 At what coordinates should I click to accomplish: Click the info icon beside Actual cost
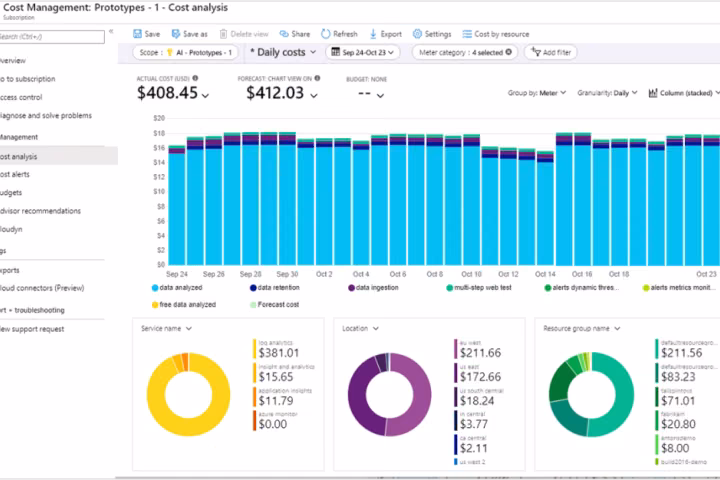pos(195,78)
